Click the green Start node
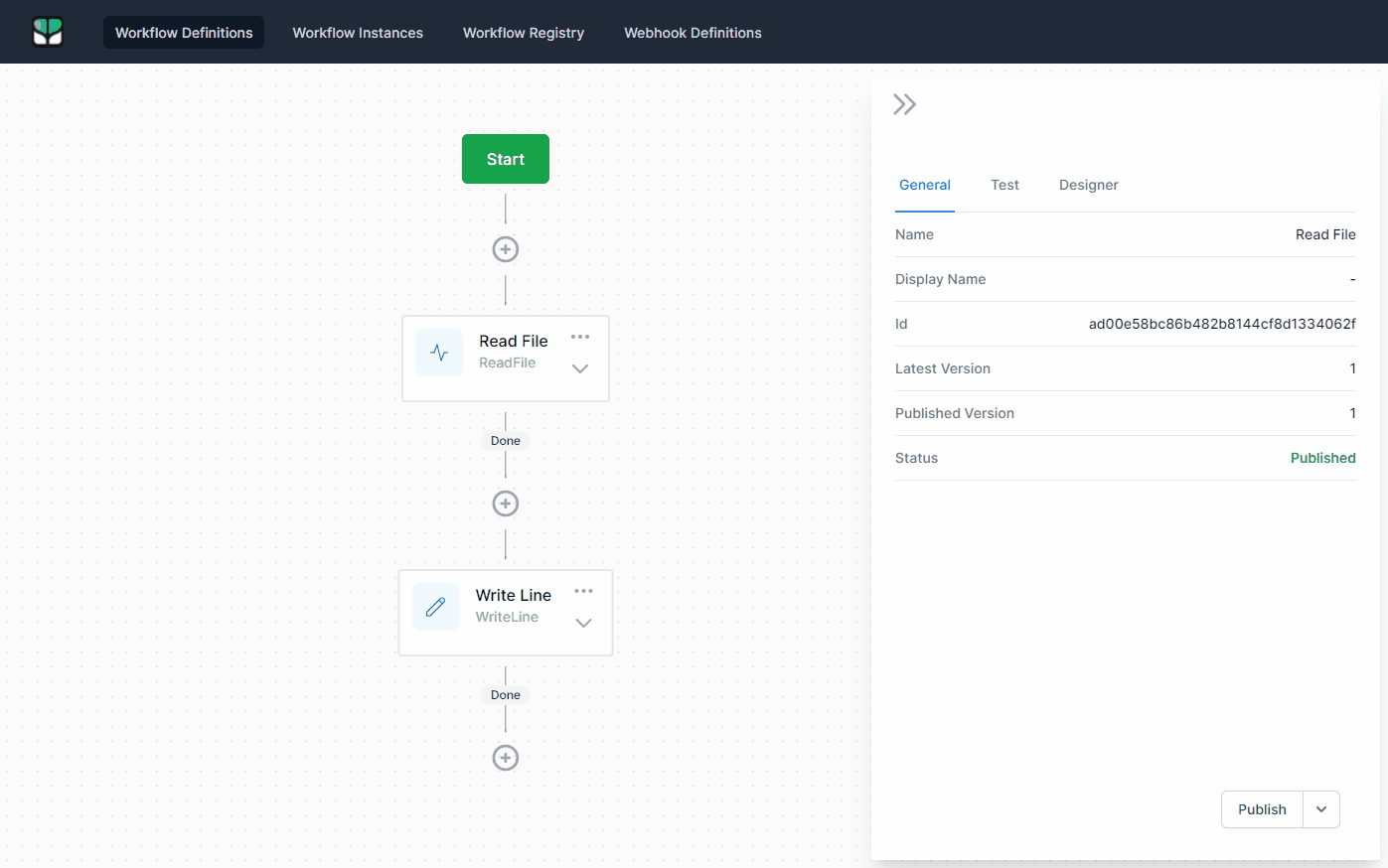Screen dimensions: 1388x868 pos(506,158)
